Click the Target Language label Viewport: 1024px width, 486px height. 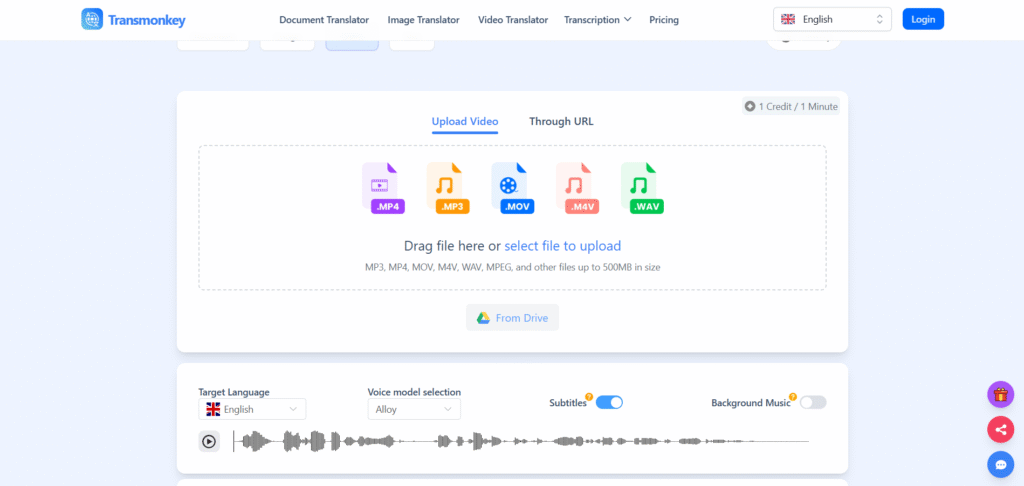(234, 392)
